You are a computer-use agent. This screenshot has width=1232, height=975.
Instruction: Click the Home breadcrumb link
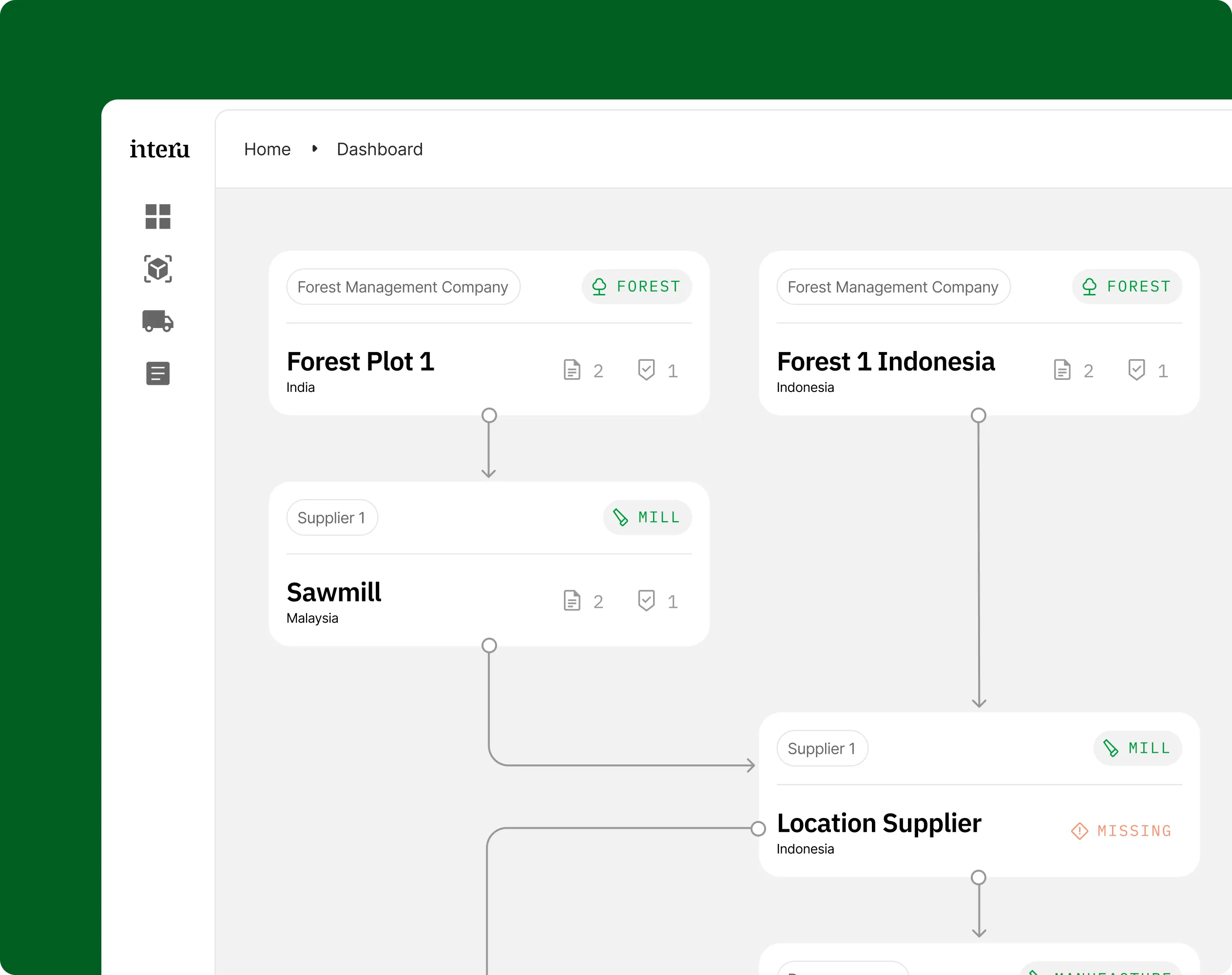pos(267,149)
